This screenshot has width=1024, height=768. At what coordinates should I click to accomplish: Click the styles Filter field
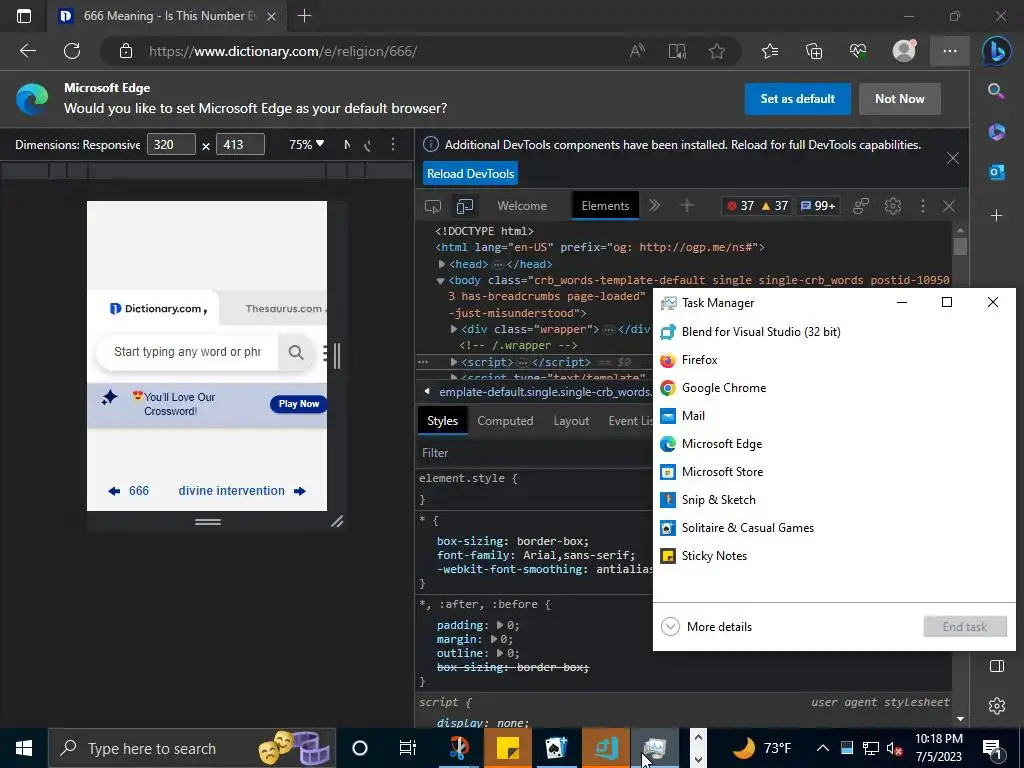[x=534, y=453]
